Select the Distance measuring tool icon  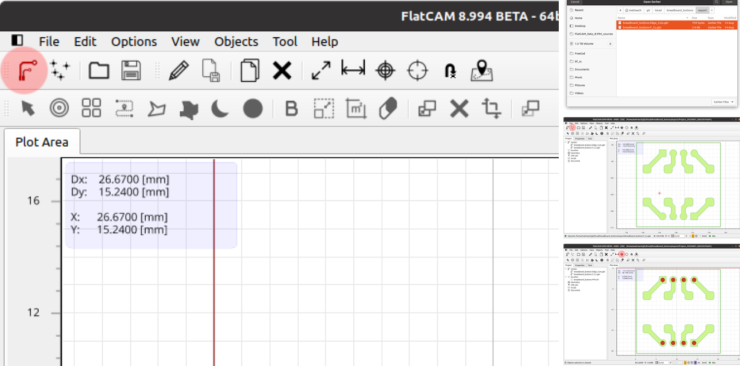click(x=353, y=70)
